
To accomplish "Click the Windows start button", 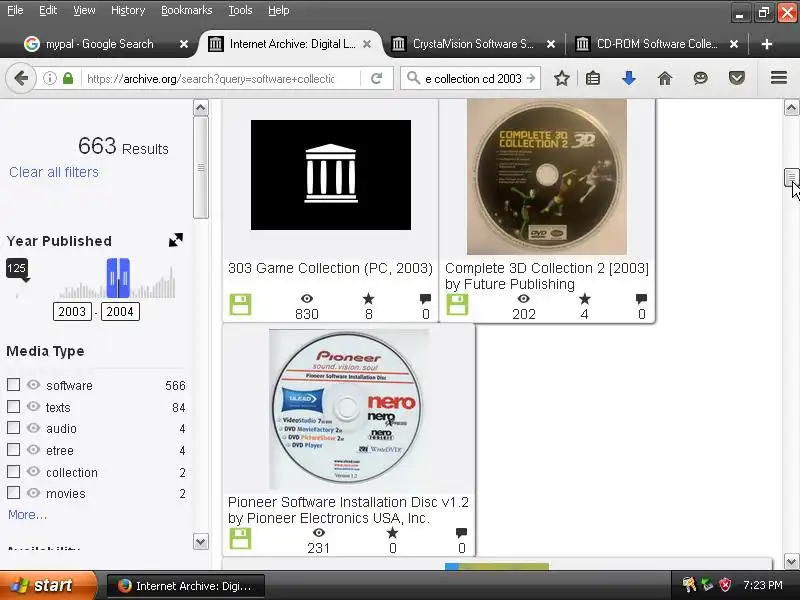I will tap(48, 585).
